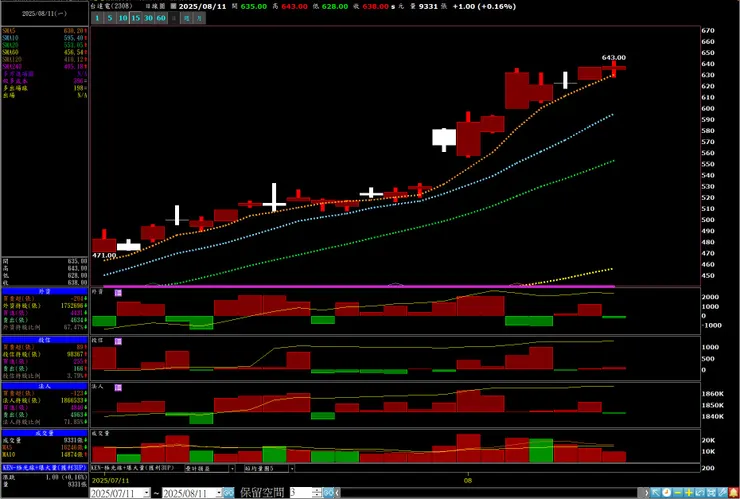Select the 成交量 blue panel header
This screenshot has width=740, height=499.
[45, 433]
